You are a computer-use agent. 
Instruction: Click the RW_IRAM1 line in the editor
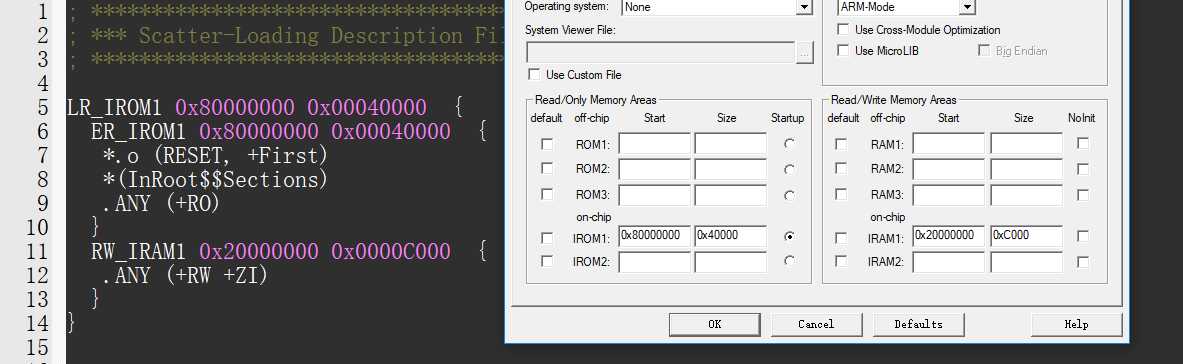tap(290, 251)
